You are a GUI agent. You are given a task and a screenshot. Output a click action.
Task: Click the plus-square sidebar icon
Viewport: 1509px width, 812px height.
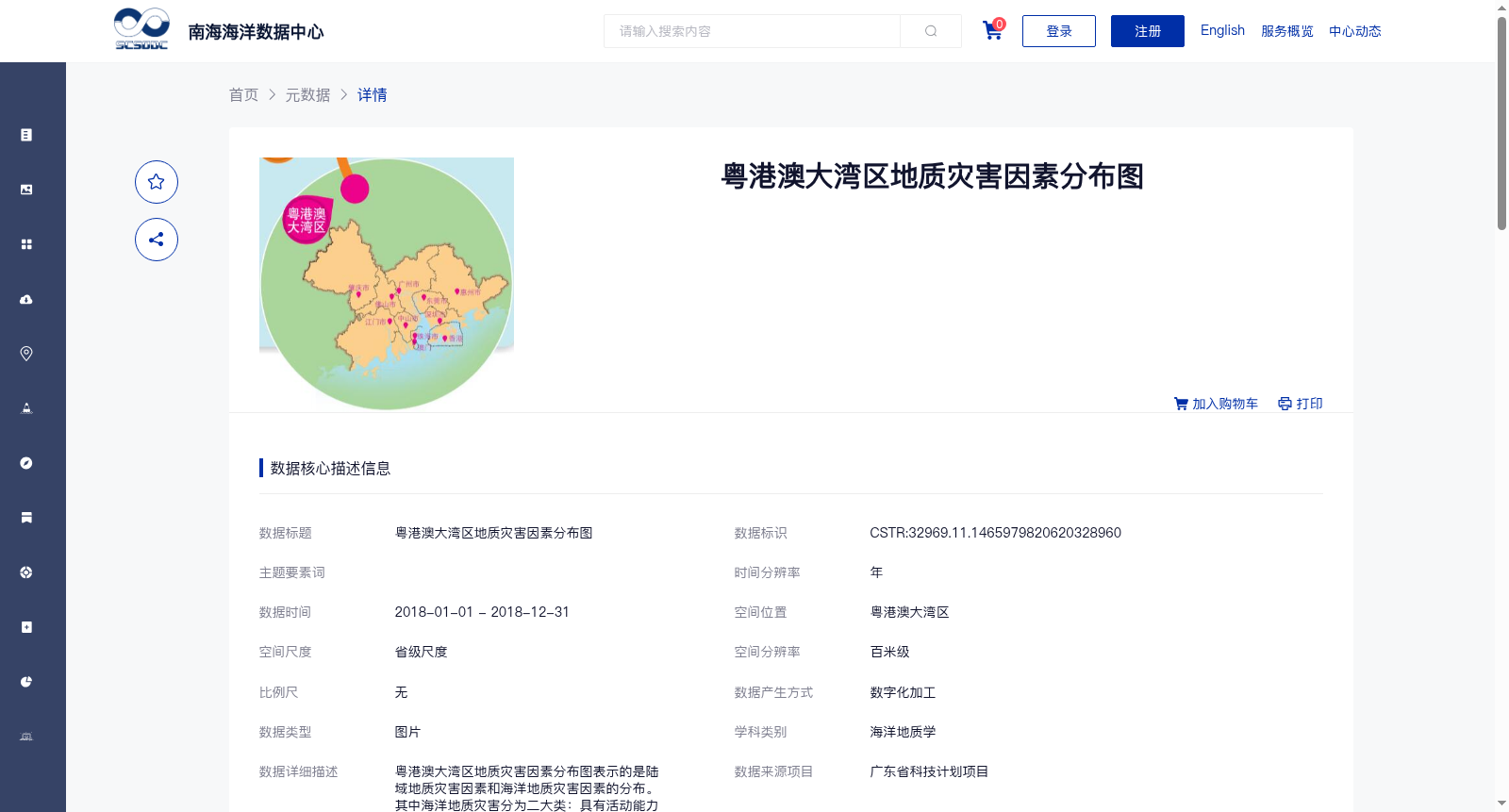[x=26, y=627]
